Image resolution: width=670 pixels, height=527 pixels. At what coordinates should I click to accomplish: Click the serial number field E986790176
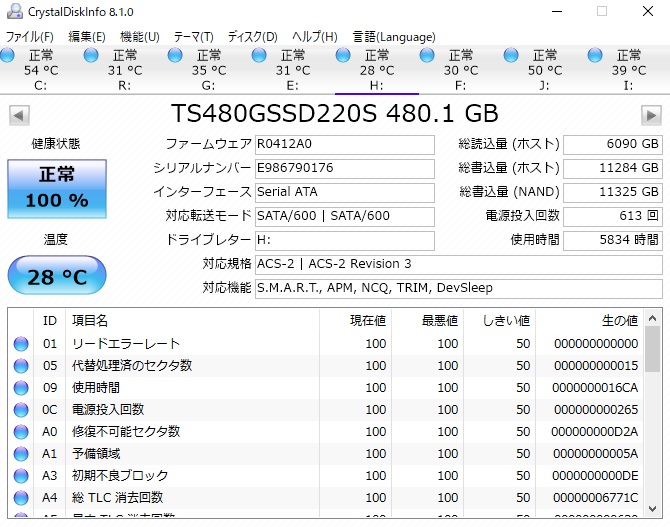click(345, 168)
